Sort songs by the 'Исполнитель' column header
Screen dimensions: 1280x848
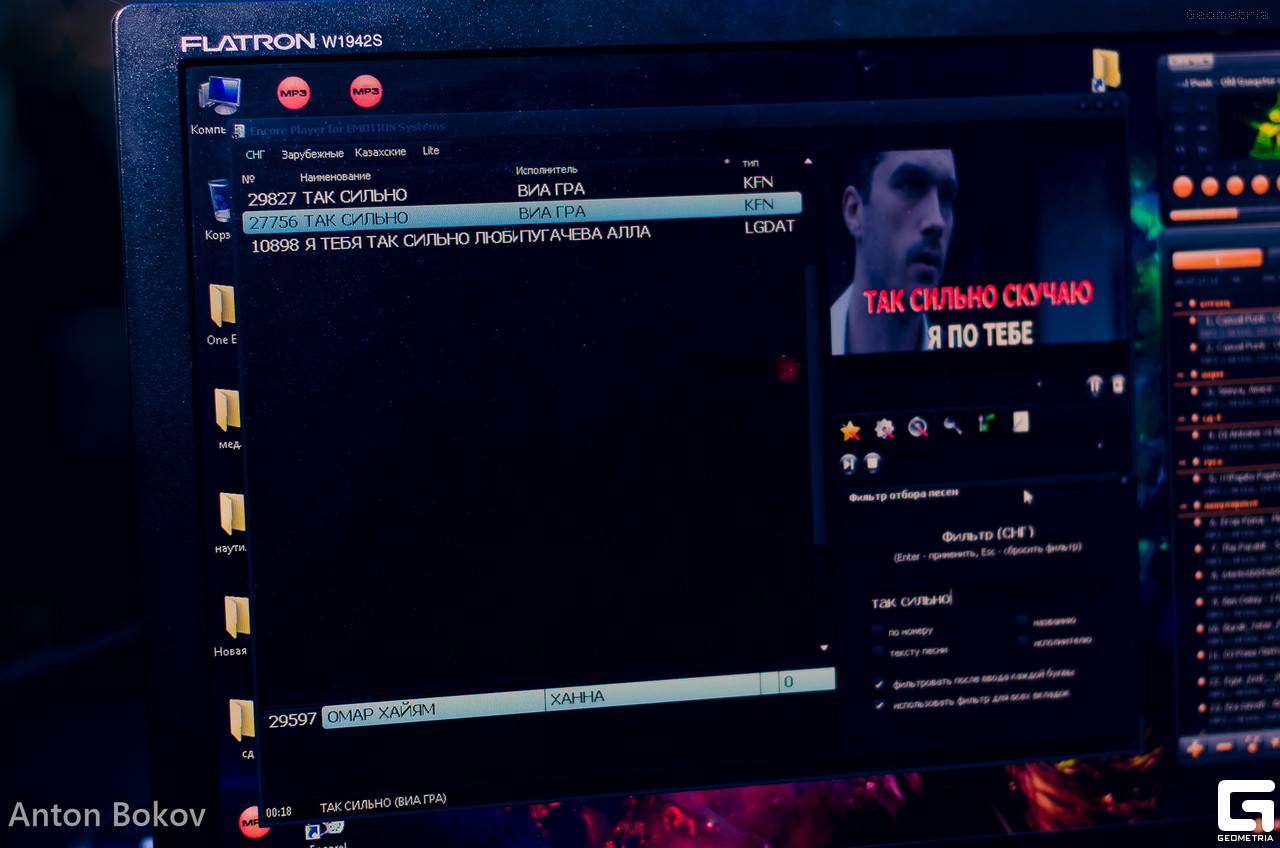546,170
